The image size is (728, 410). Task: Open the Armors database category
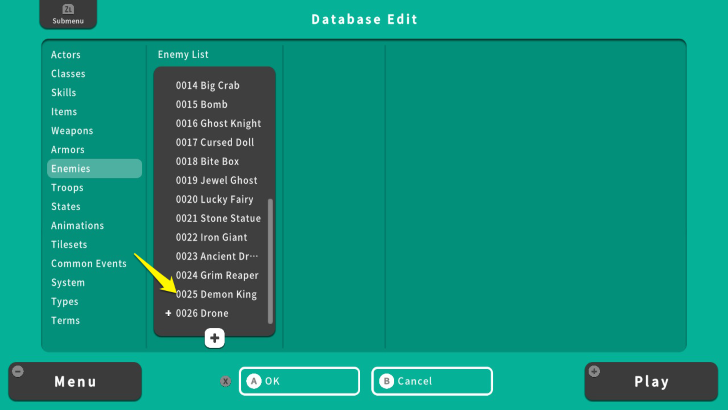point(68,150)
